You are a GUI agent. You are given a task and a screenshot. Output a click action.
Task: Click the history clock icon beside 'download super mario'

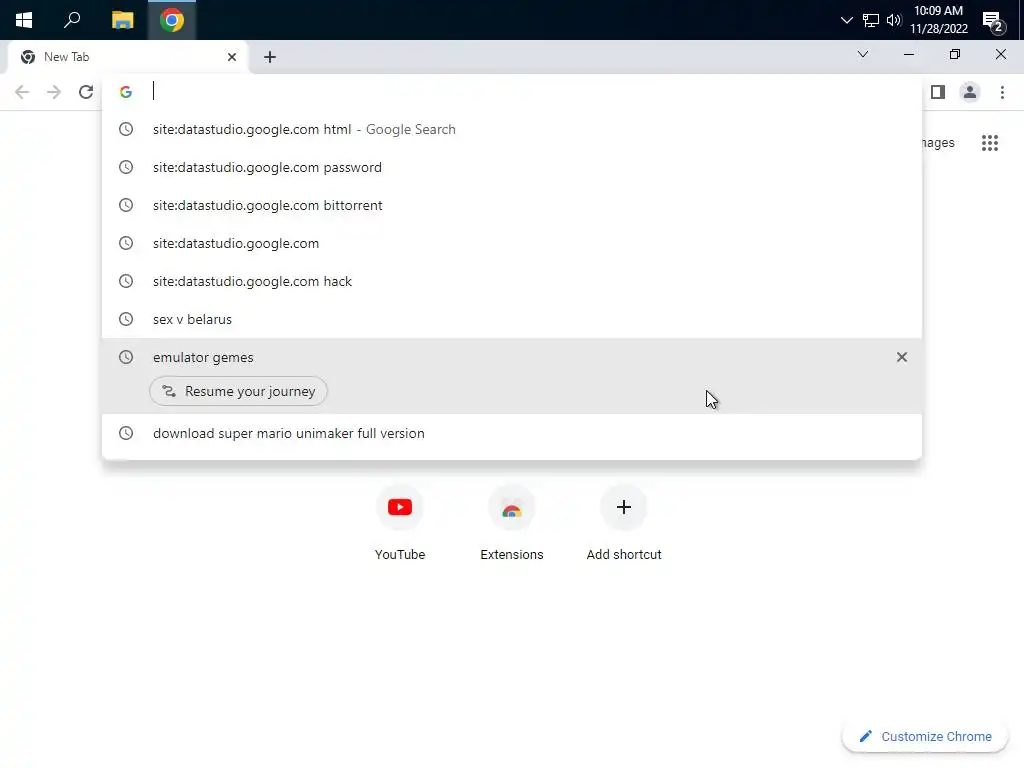(x=126, y=433)
